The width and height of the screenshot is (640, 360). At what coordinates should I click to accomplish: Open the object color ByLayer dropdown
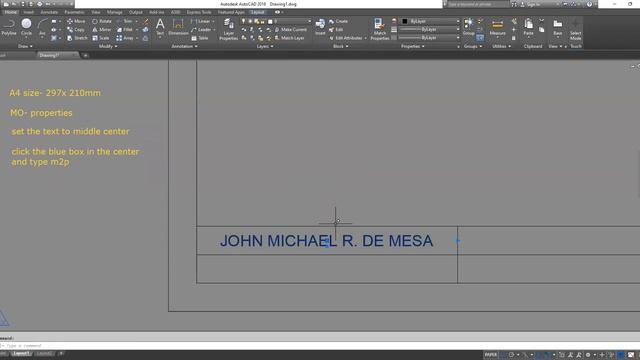429,21
